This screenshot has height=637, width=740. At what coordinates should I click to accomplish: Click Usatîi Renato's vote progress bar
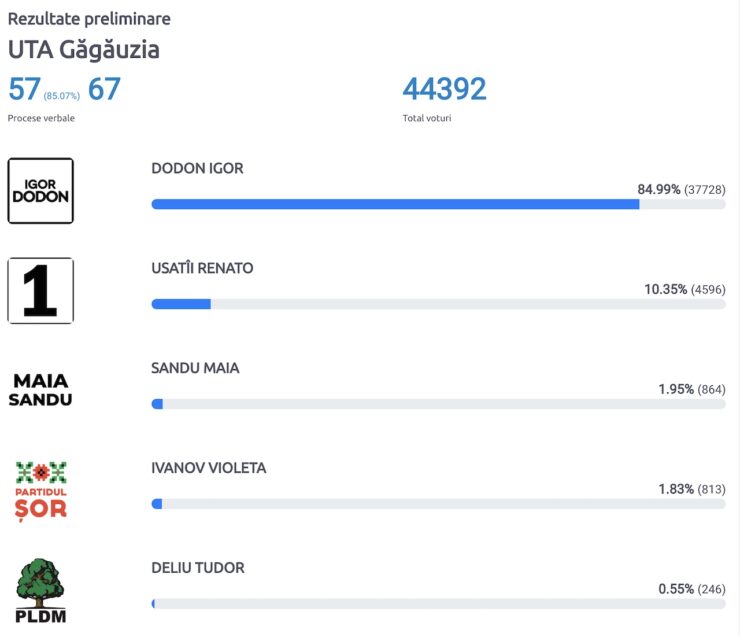[x=438, y=304]
